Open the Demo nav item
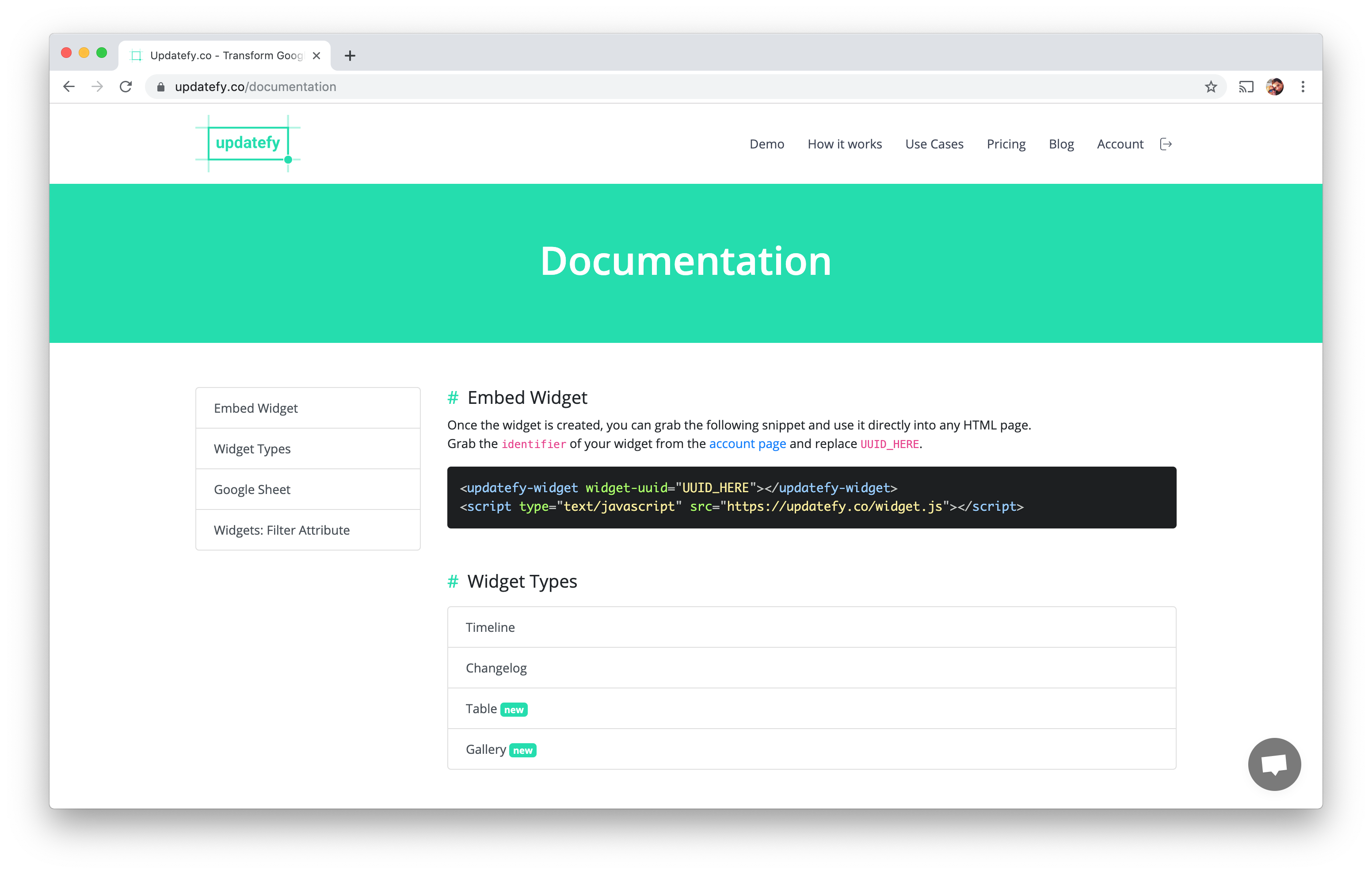Viewport: 1372px width, 874px height. [766, 144]
